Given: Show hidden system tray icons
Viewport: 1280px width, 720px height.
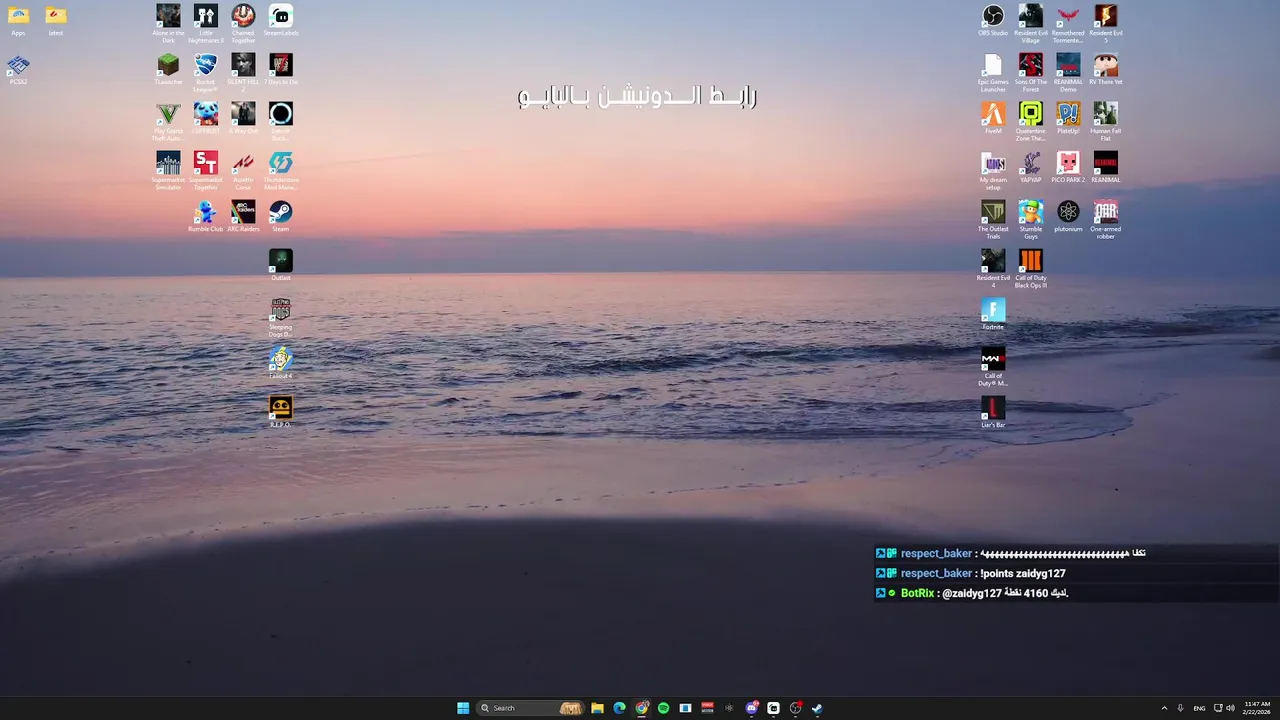Looking at the screenshot, I should [1164, 708].
